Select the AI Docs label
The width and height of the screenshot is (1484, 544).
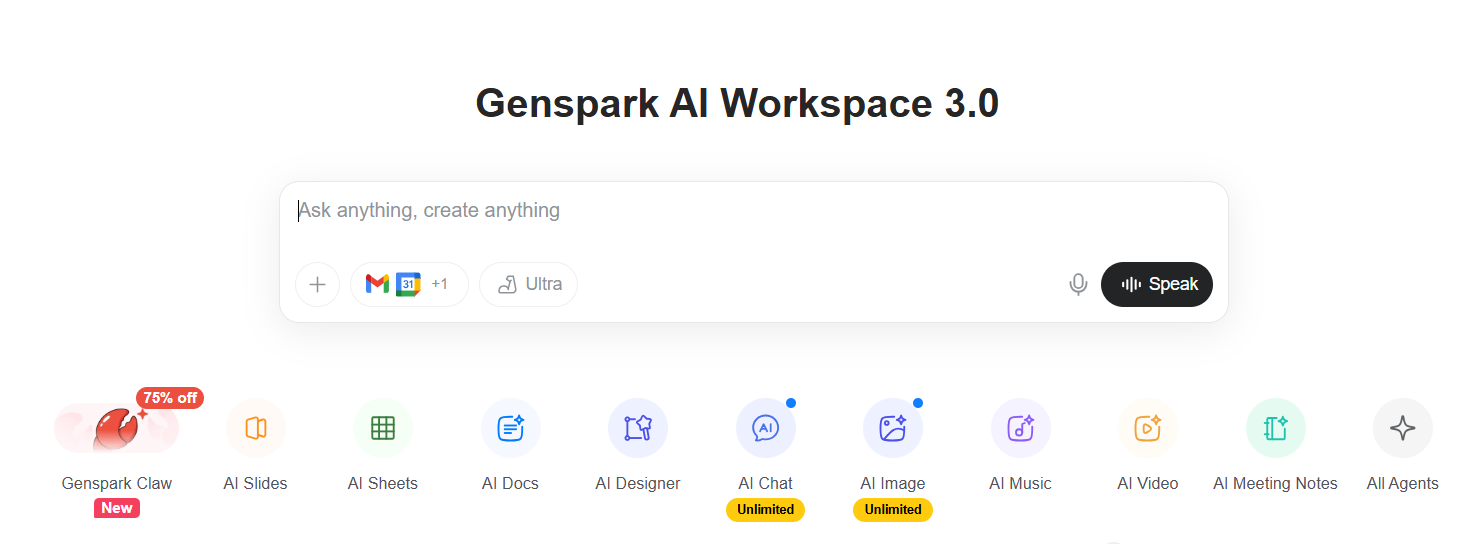click(510, 484)
